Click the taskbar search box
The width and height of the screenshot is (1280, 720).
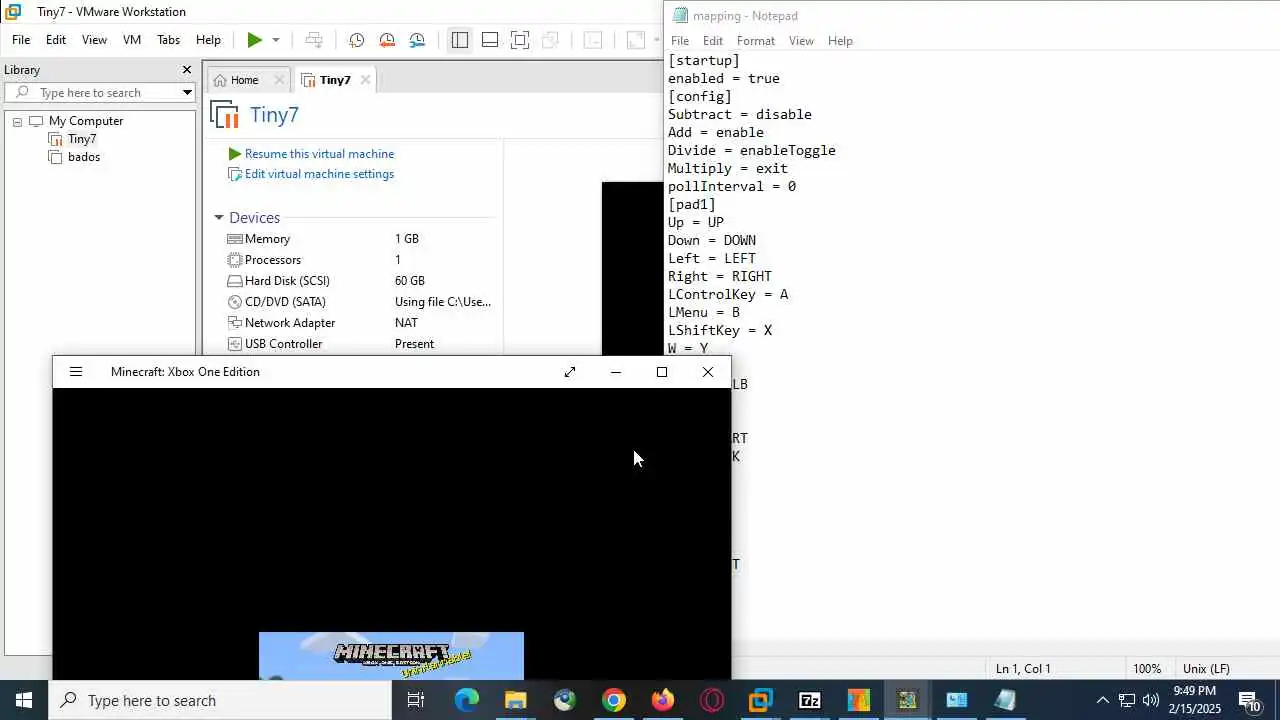pyautogui.click(x=220, y=700)
